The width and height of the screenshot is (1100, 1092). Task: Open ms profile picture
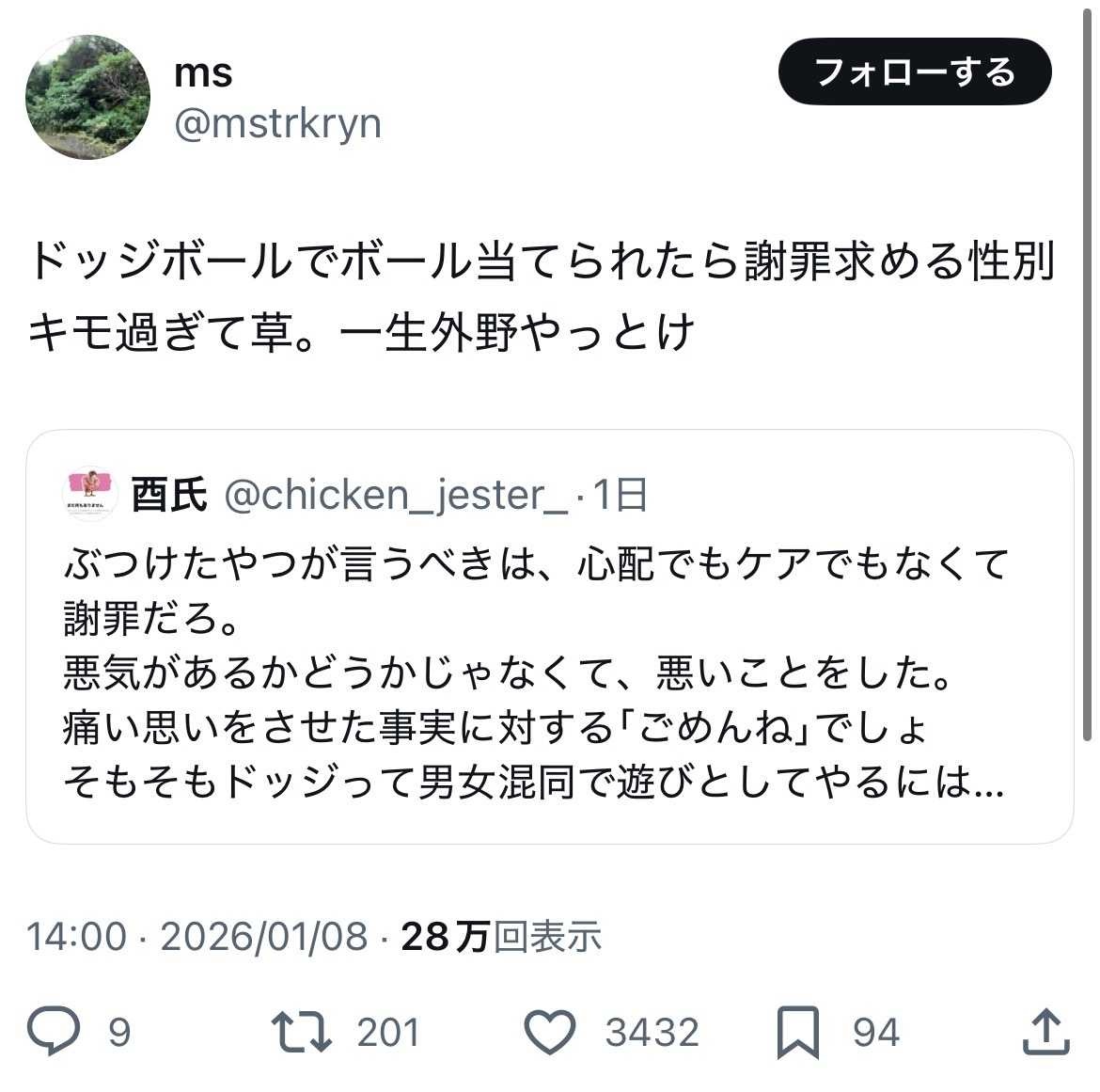point(87,97)
